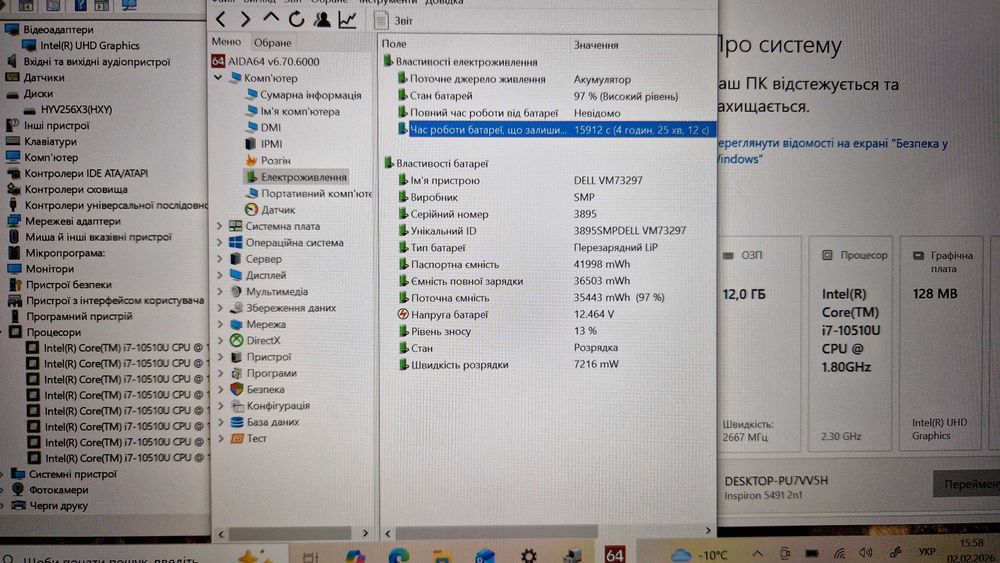Collapse the Комп'ютер tree node
Image resolution: width=1000 pixels, height=563 pixels.
pos(218,78)
